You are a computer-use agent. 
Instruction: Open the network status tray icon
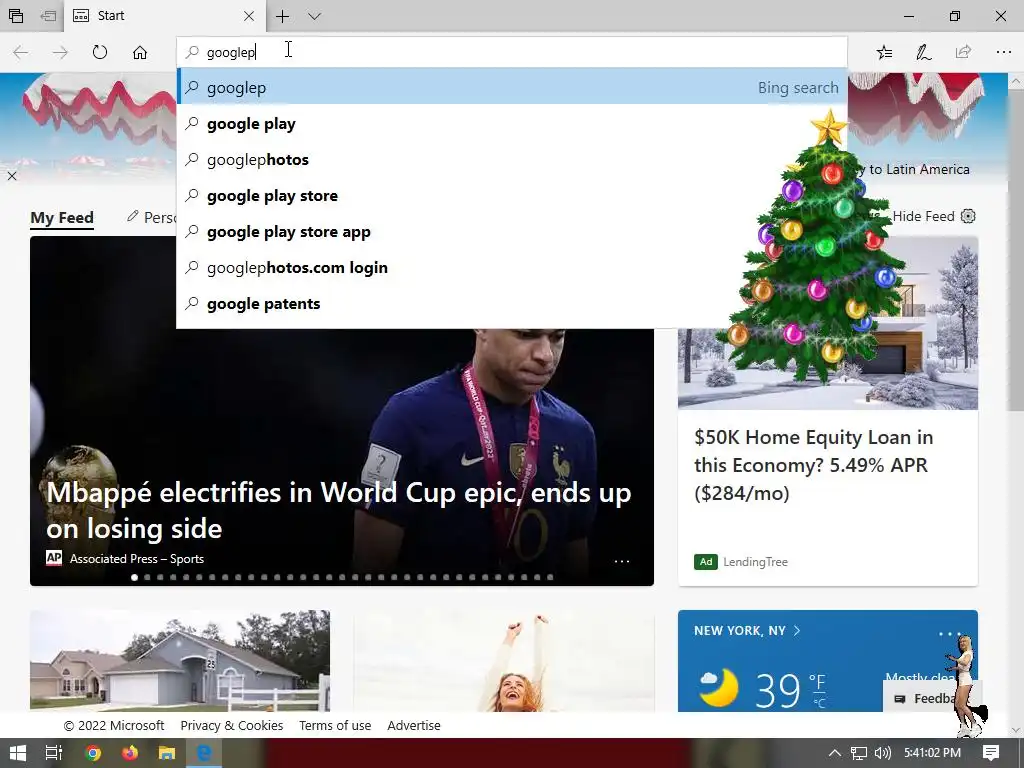click(859, 753)
